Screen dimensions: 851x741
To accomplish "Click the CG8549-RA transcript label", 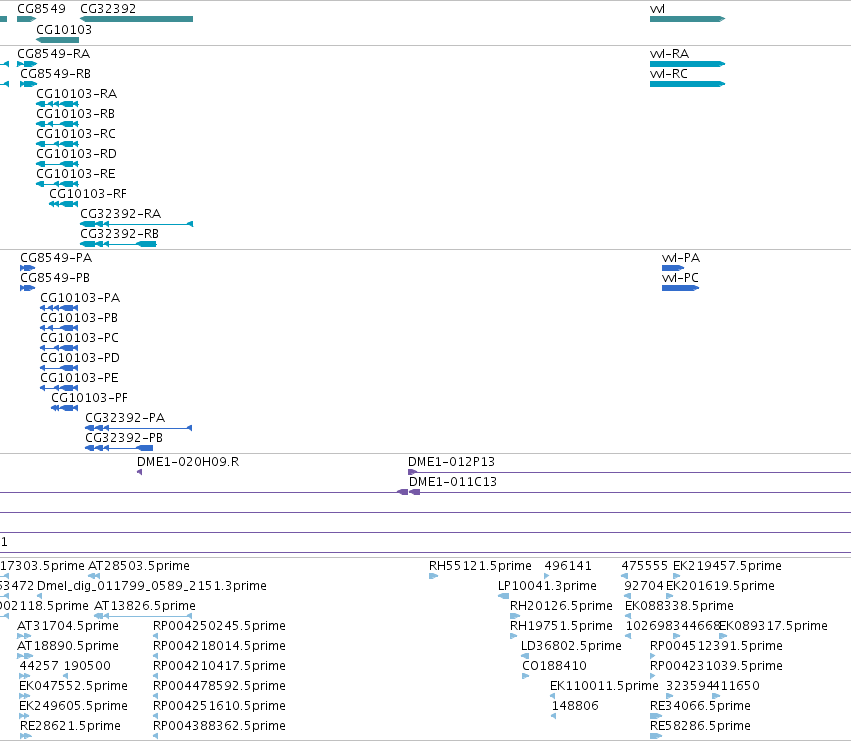I will point(54,54).
